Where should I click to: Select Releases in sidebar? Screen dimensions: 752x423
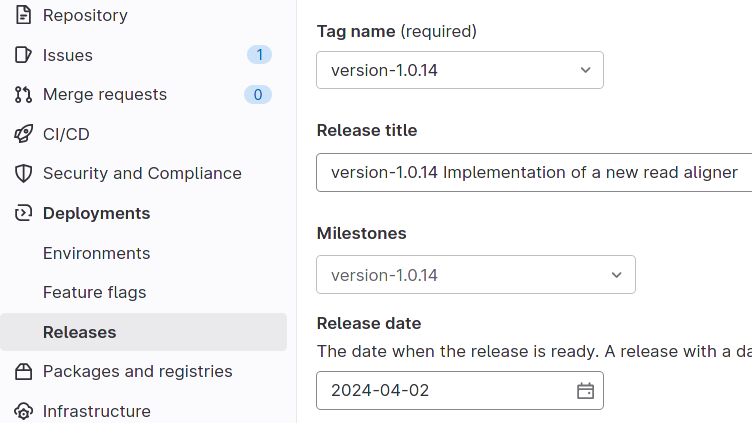(x=143, y=332)
